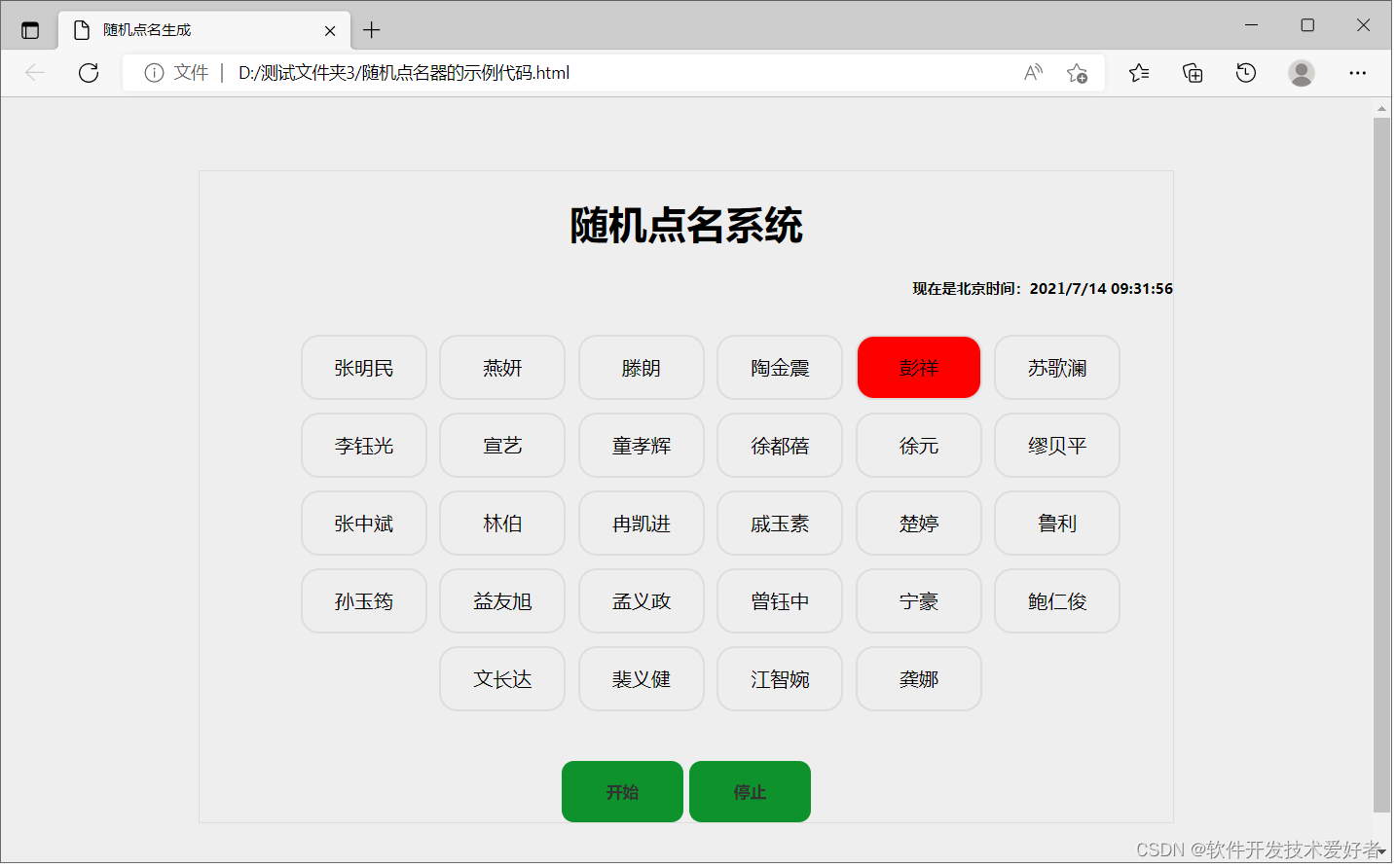Click the browser back arrow
This screenshot has width=1396, height=868.
(x=35, y=73)
